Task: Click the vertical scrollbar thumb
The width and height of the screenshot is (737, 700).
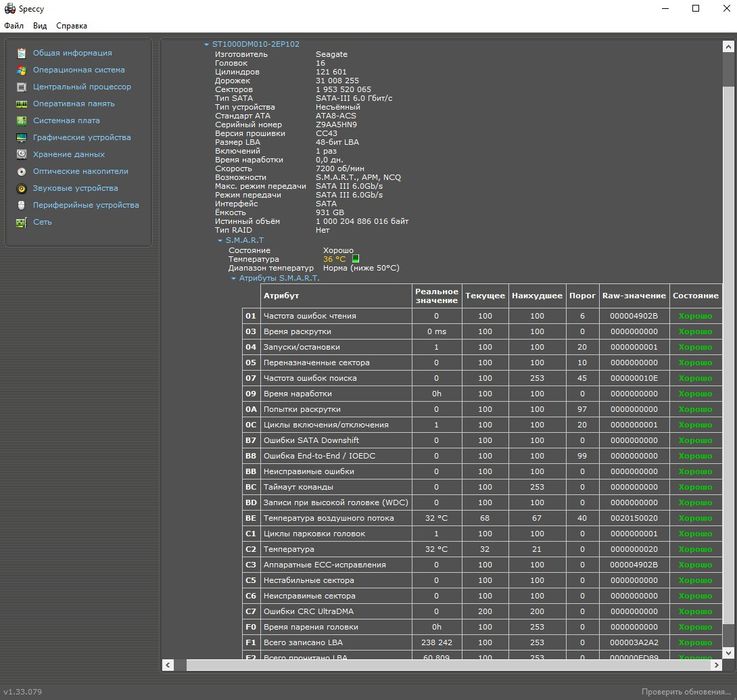Action: coord(728,356)
